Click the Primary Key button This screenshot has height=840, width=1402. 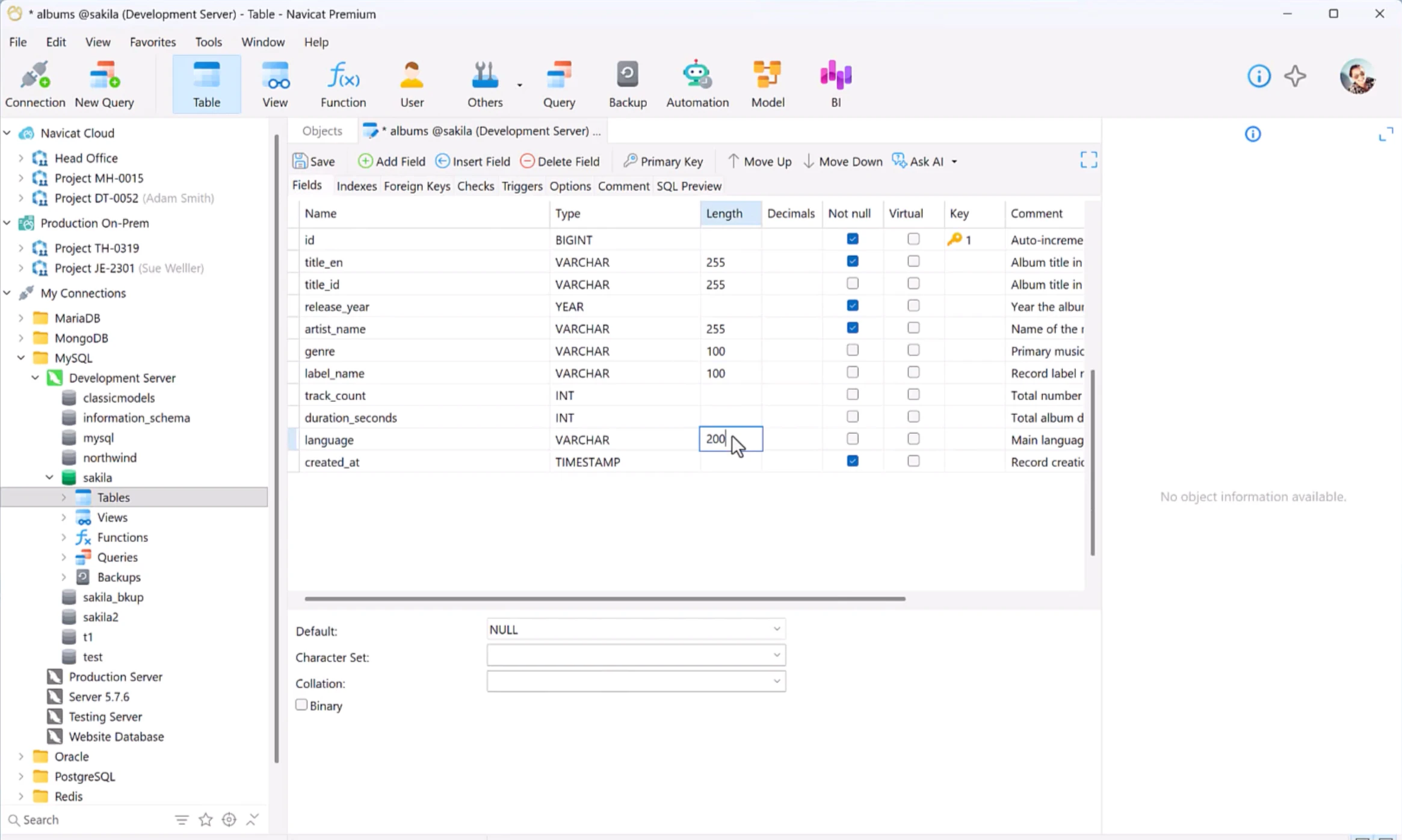click(x=662, y=161)
